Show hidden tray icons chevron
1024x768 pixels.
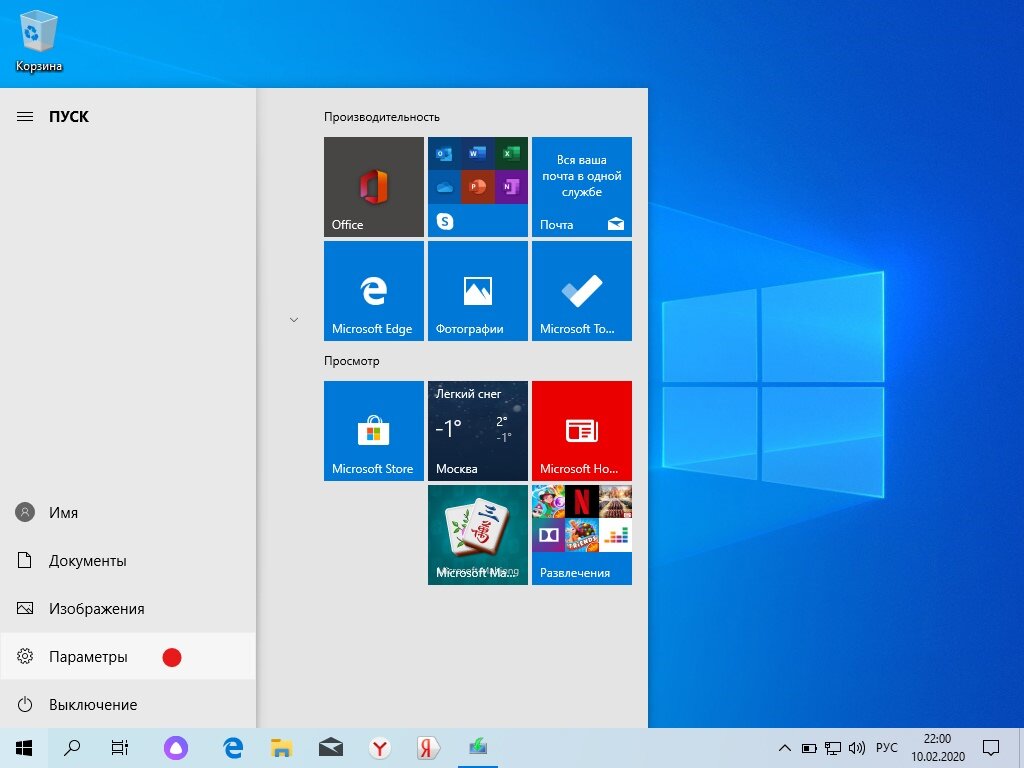[x=785, y=748]
